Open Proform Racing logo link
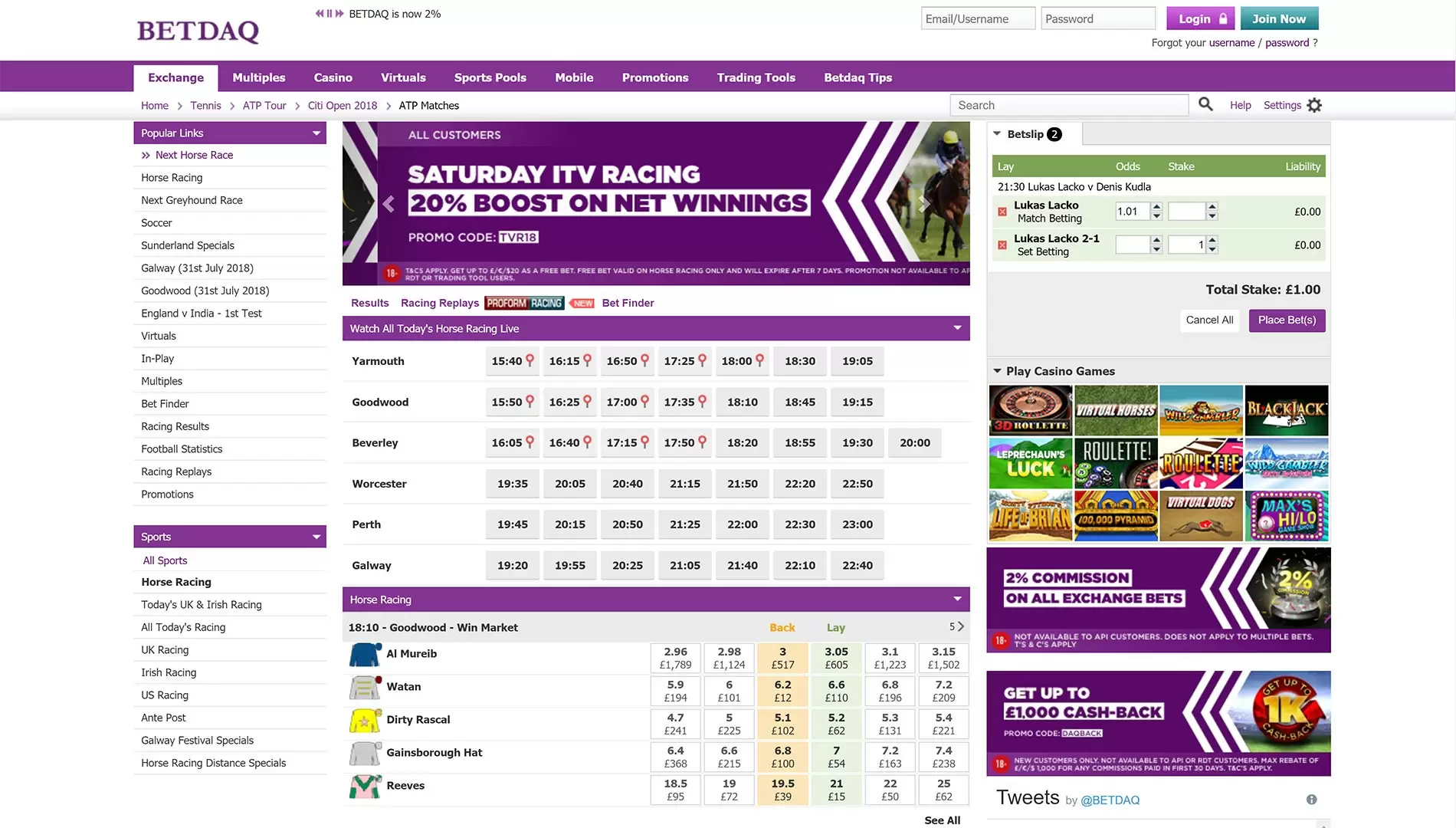Viewport: 1456px width, 828px height. pyautogui.click(x=524, y=303)
